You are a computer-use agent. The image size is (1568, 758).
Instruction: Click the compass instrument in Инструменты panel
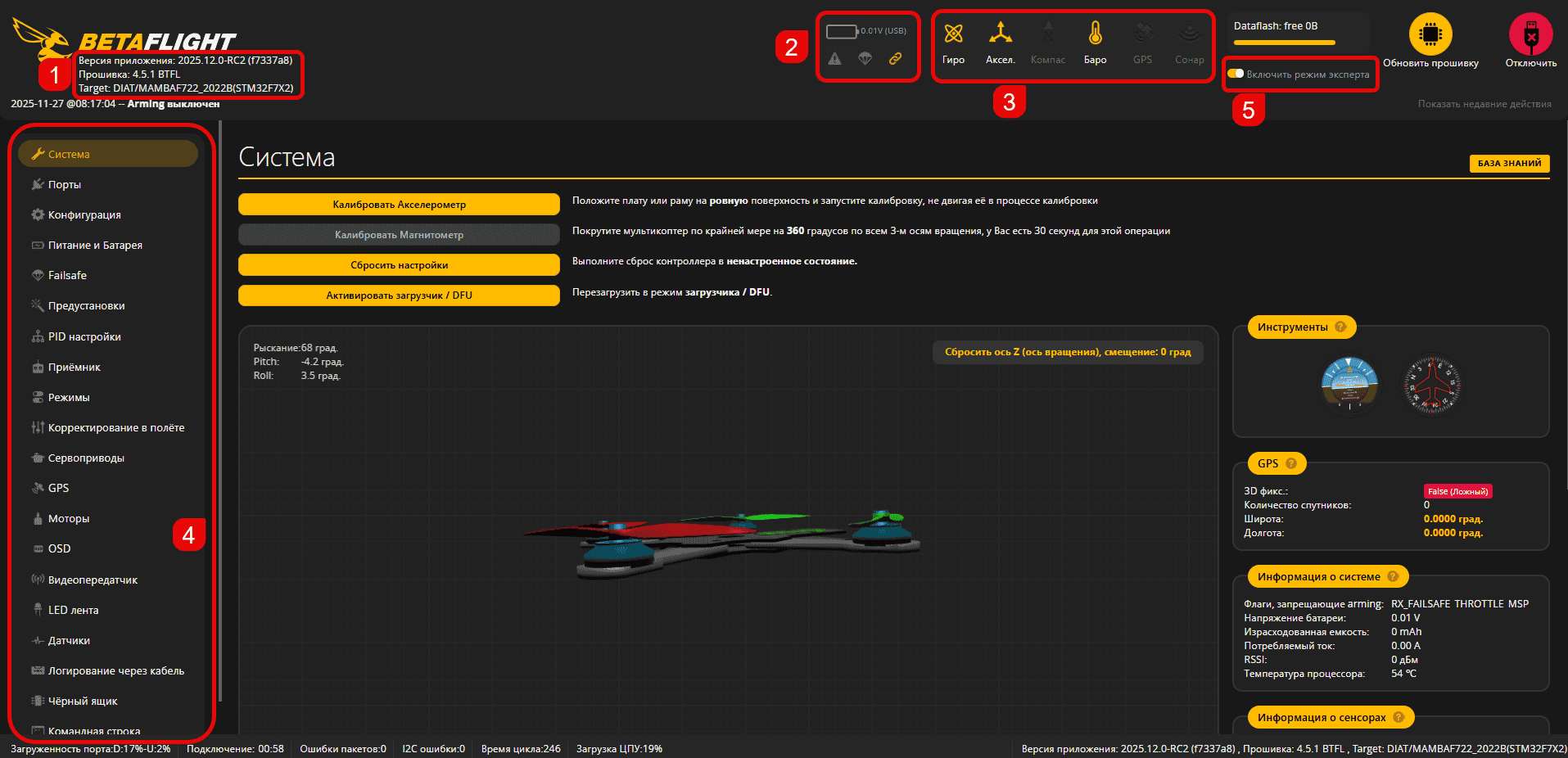click(1431, 385)
